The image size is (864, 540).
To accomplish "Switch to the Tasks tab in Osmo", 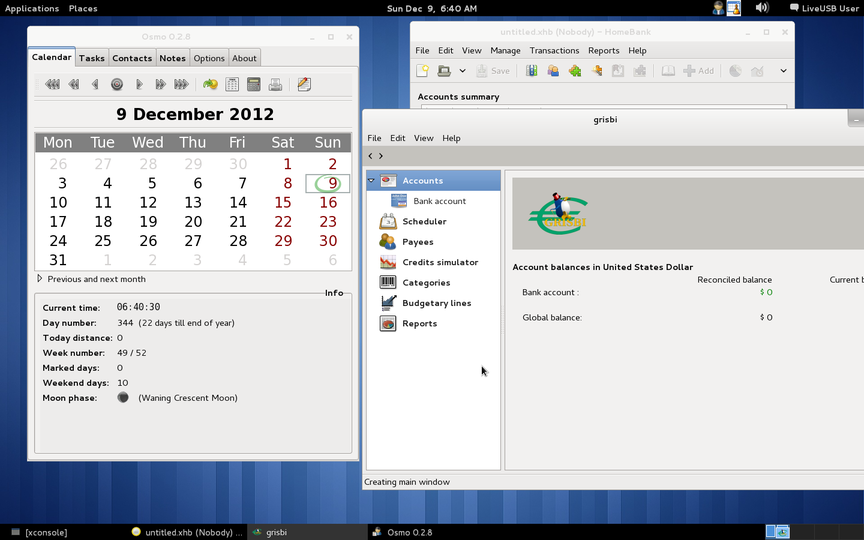I will tap(92, 58).
